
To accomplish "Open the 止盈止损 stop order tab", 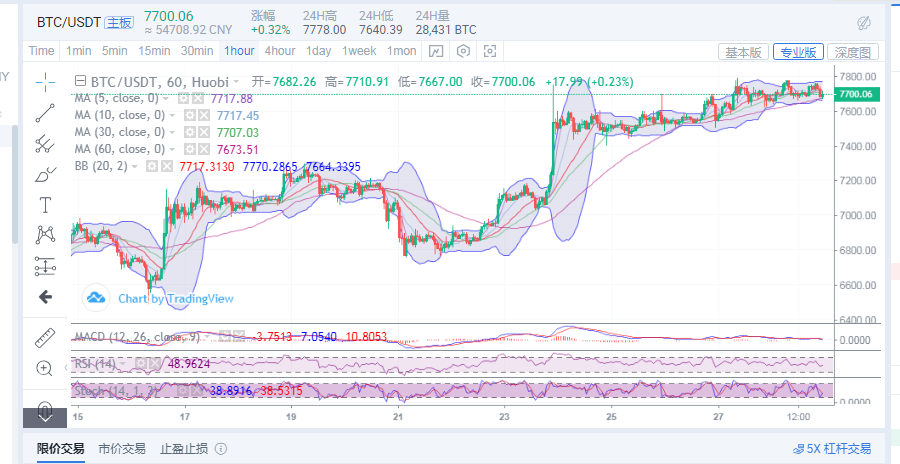I will 184,448.
